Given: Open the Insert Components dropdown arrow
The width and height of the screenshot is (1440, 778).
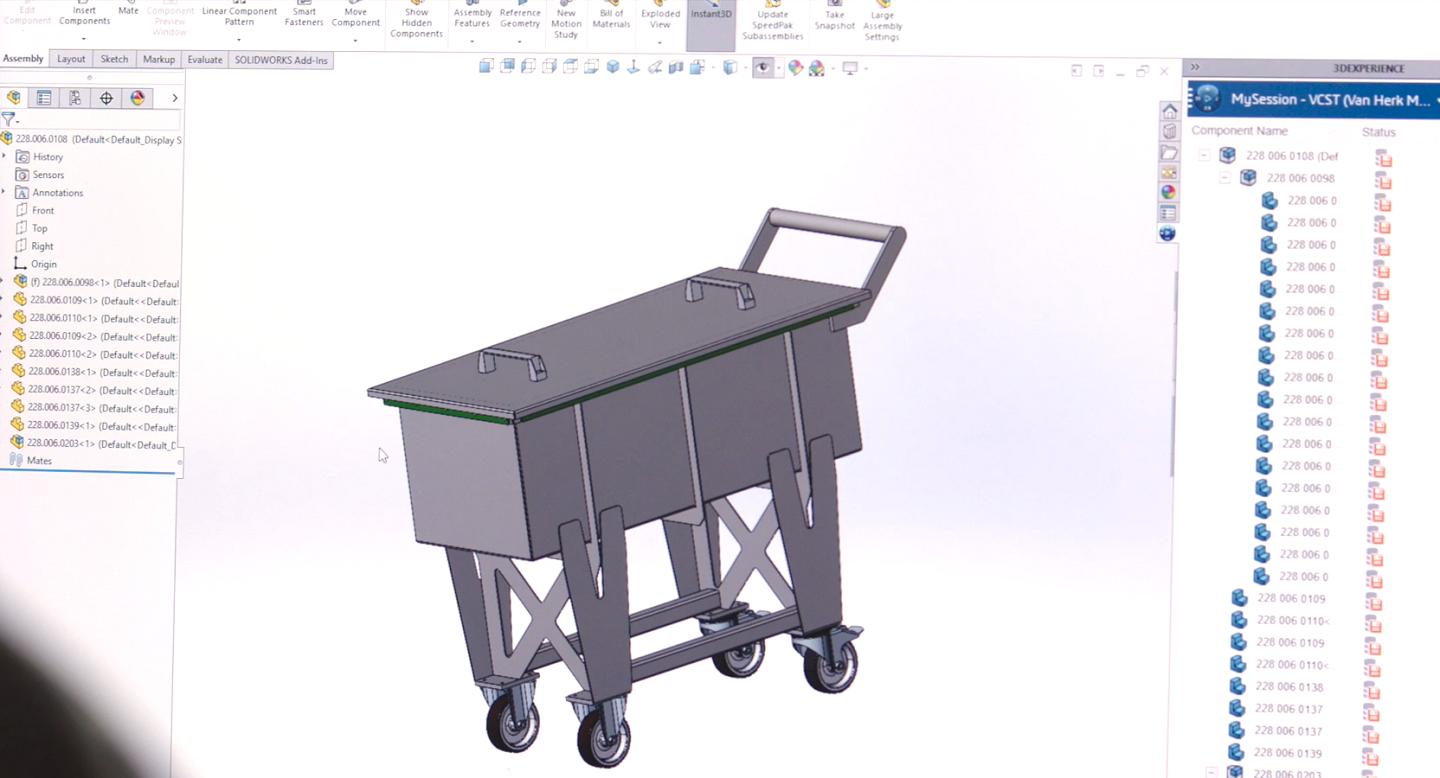Looking at the screenshot, I should [x=84, y=38].
